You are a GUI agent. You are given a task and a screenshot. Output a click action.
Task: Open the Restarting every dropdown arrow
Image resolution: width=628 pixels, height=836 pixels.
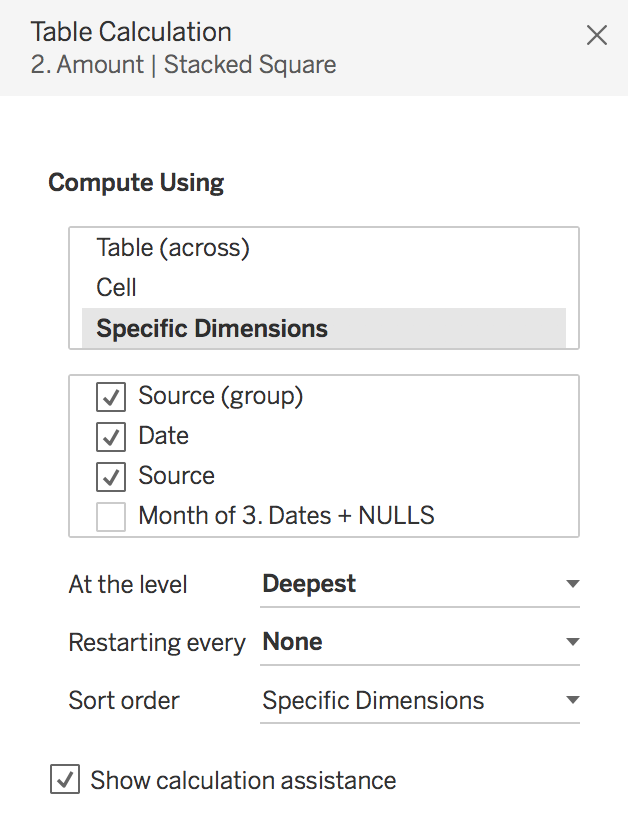click(573, 642)
